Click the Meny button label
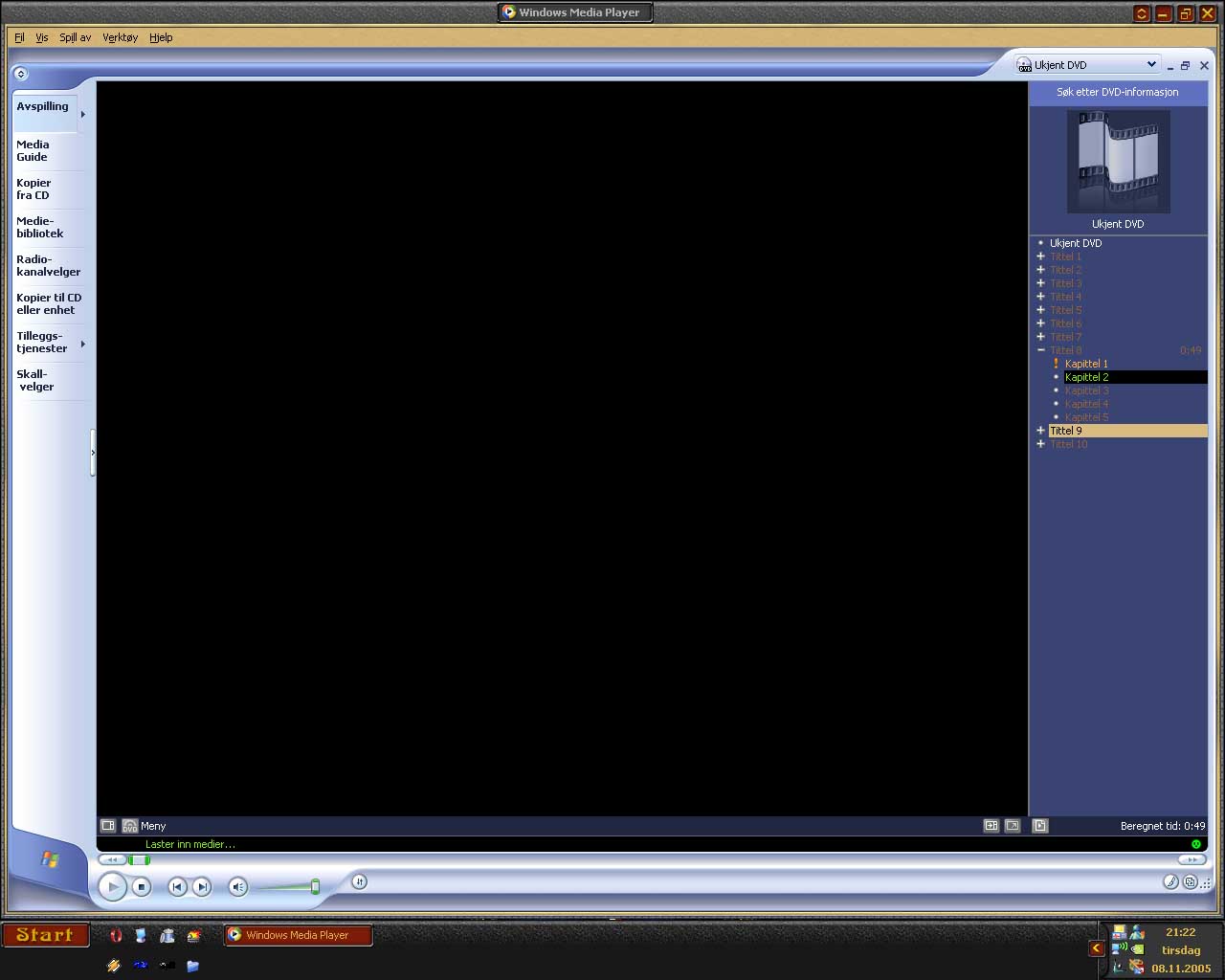The width and height of the screenshot is (1225, 980). coord(153,826)
